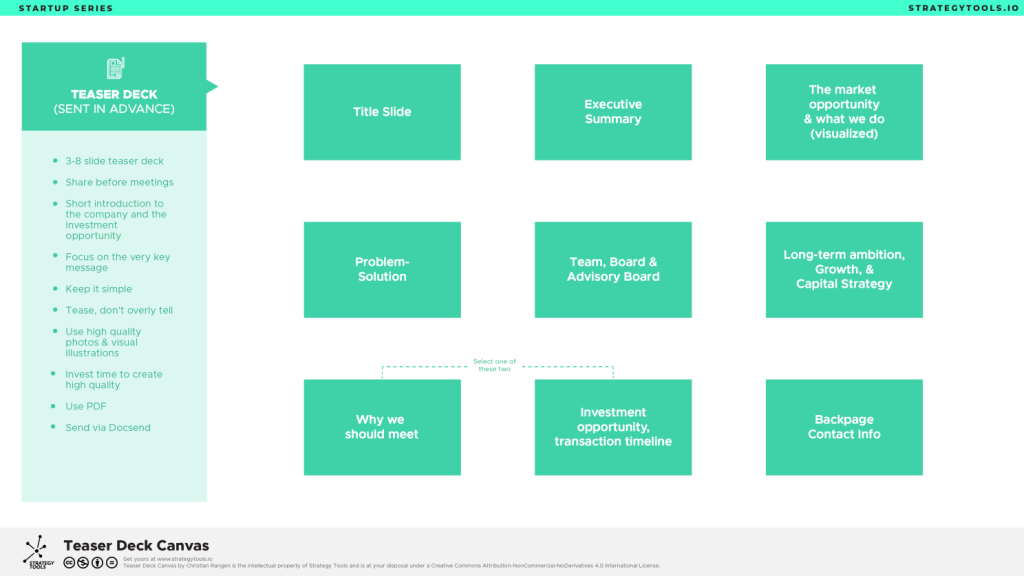Click the STARTUP SERIES header label
This screenshot has width=1024, height=576.
[66, 8]
